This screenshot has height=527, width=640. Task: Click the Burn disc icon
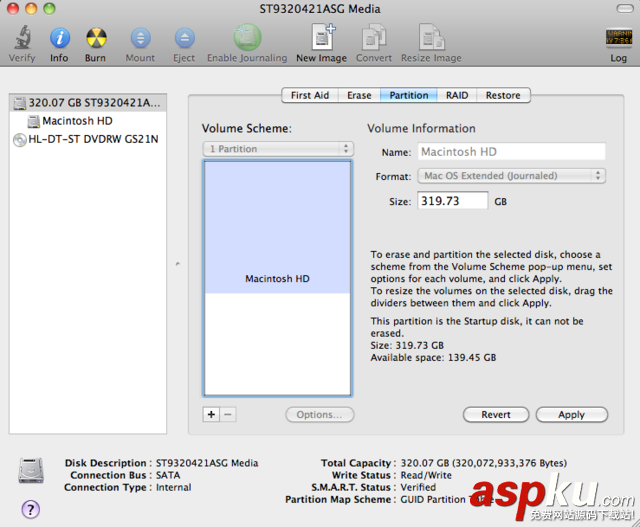point(96,38)
